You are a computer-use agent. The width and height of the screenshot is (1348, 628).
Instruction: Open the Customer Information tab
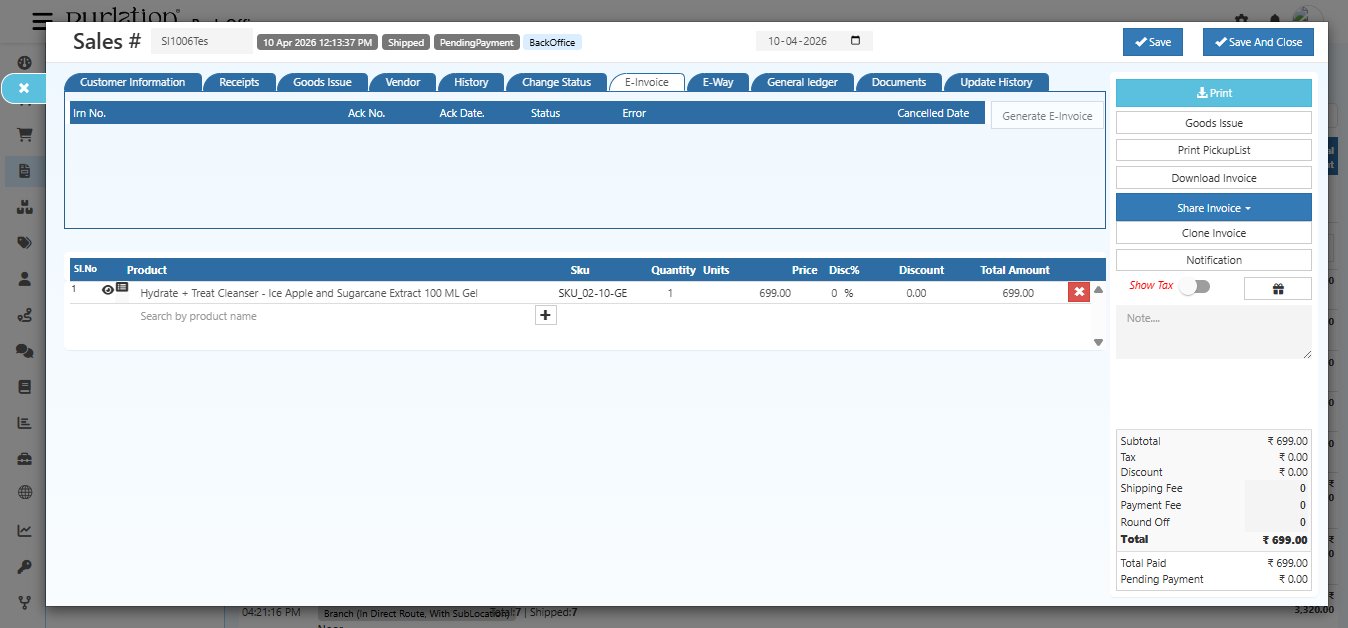[x=135, y=82]
